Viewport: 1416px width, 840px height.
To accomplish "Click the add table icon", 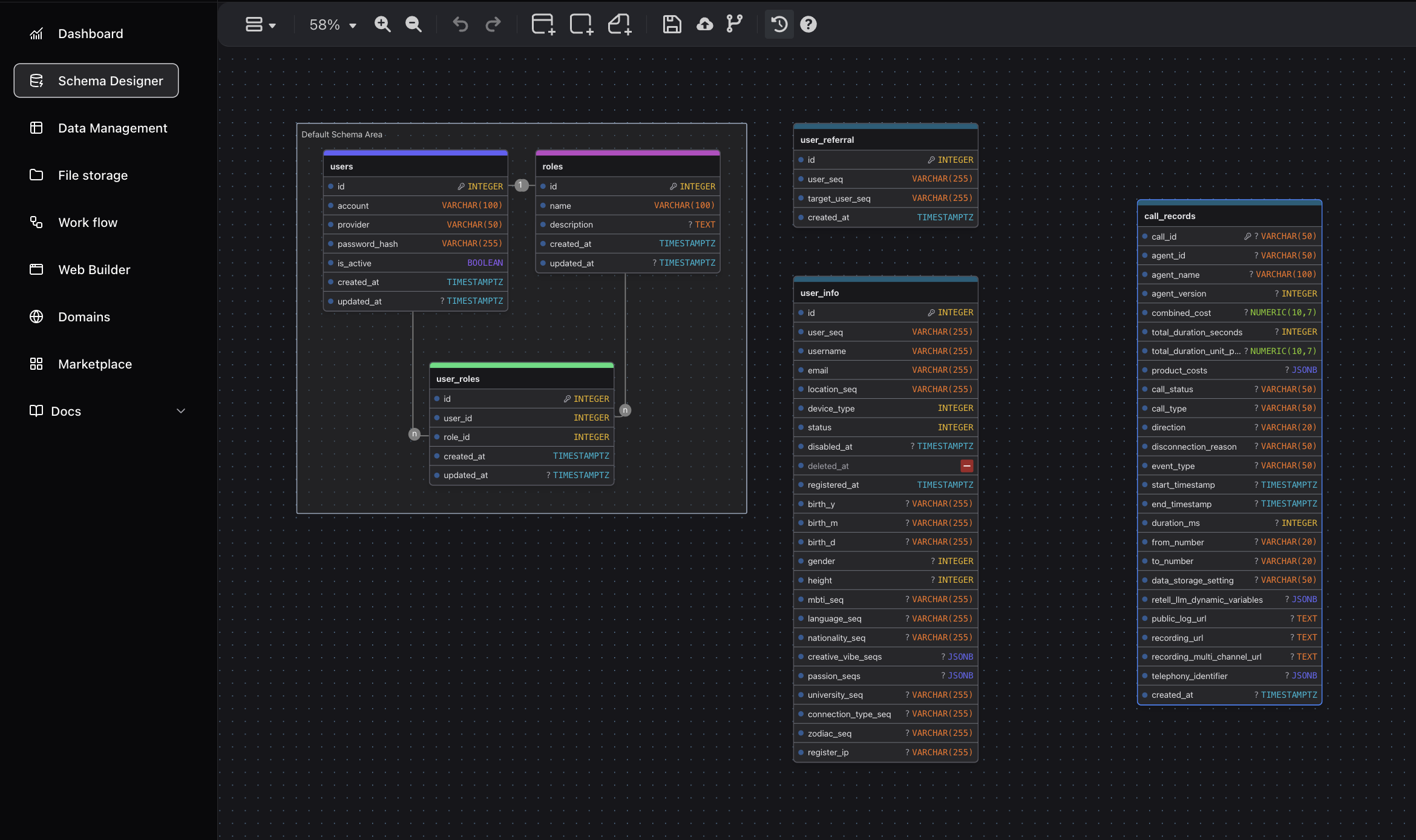I will tap(543, 24).
